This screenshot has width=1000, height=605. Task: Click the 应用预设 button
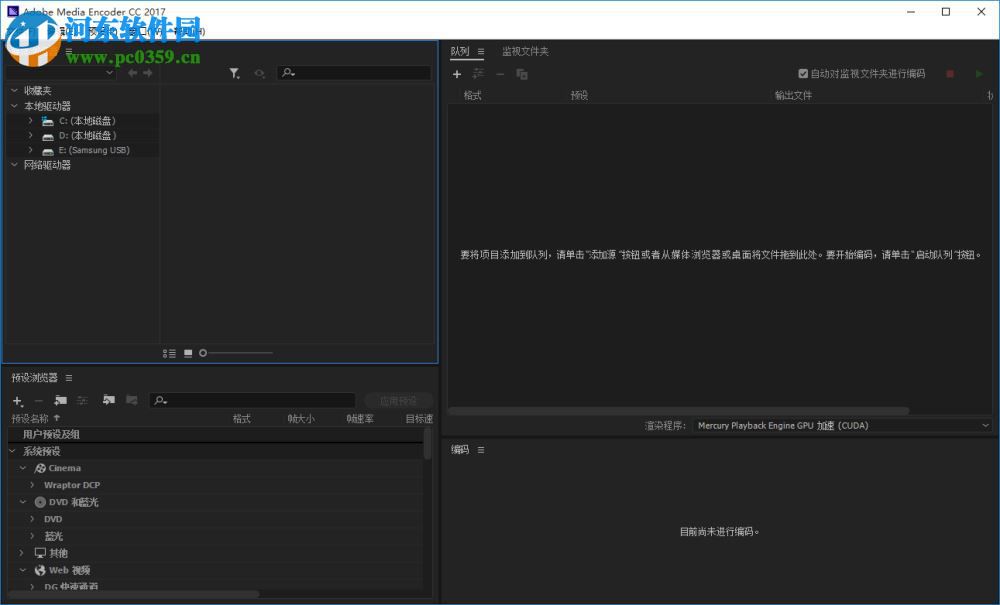pos(398,400)
